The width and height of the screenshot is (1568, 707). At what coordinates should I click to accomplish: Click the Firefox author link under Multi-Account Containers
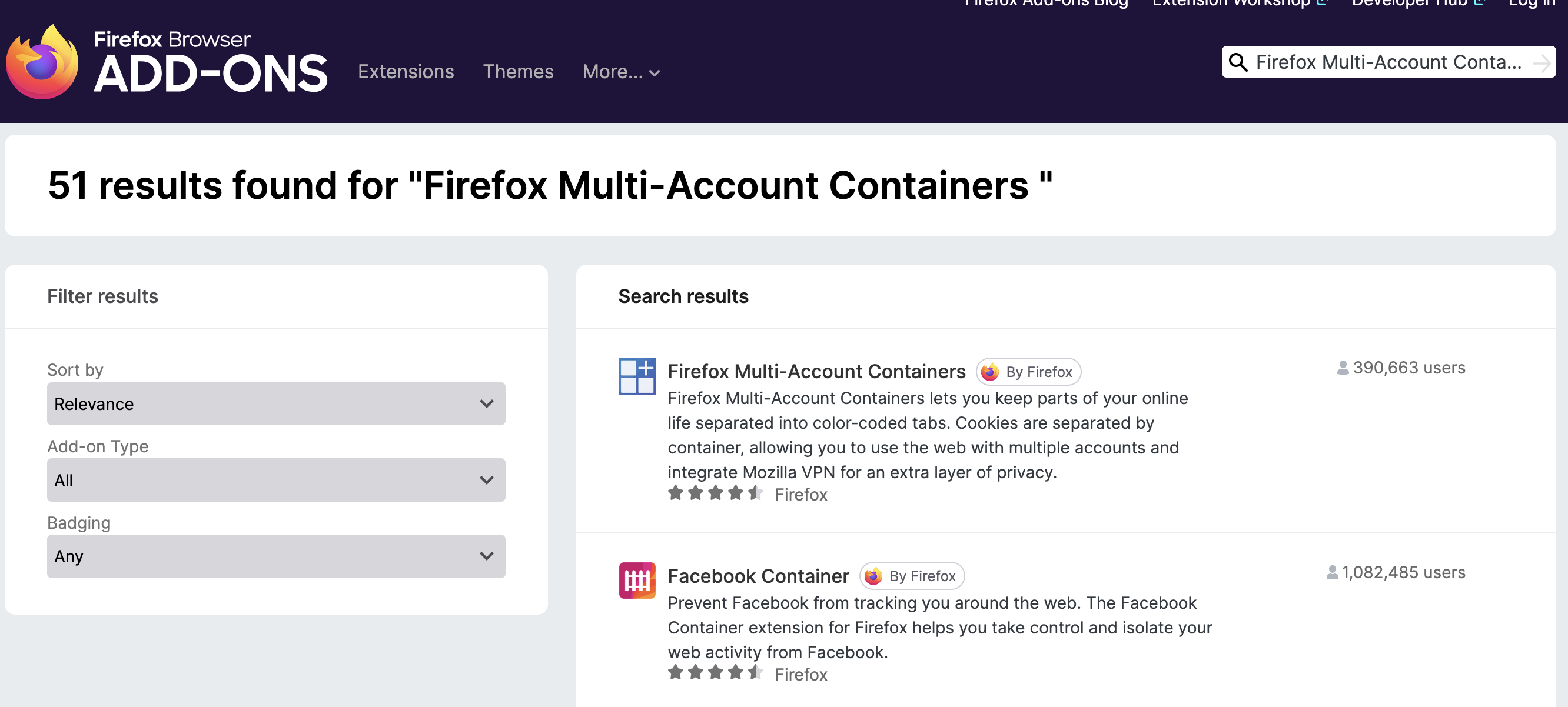[x=800, y=494]
